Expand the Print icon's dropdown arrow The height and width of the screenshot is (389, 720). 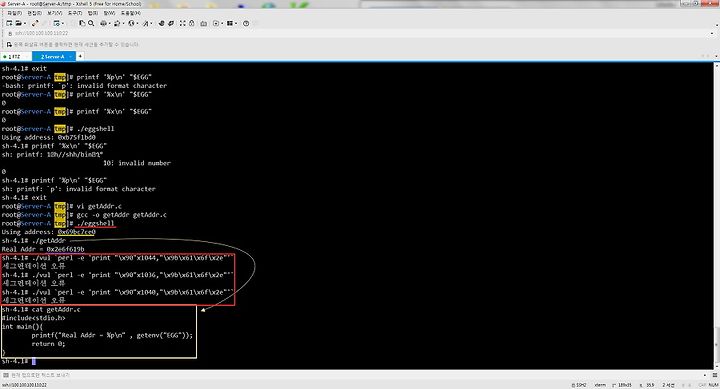click(110, 23)
